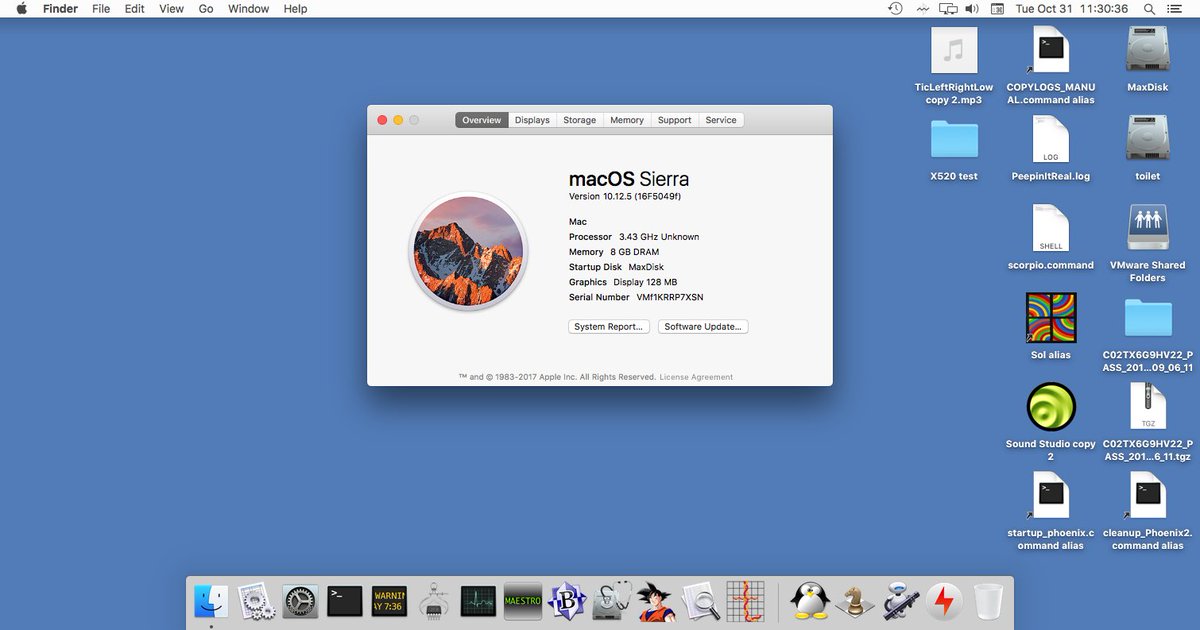Open the Edit menu
The image size is (1200, 630).
(x=134, y=9)
